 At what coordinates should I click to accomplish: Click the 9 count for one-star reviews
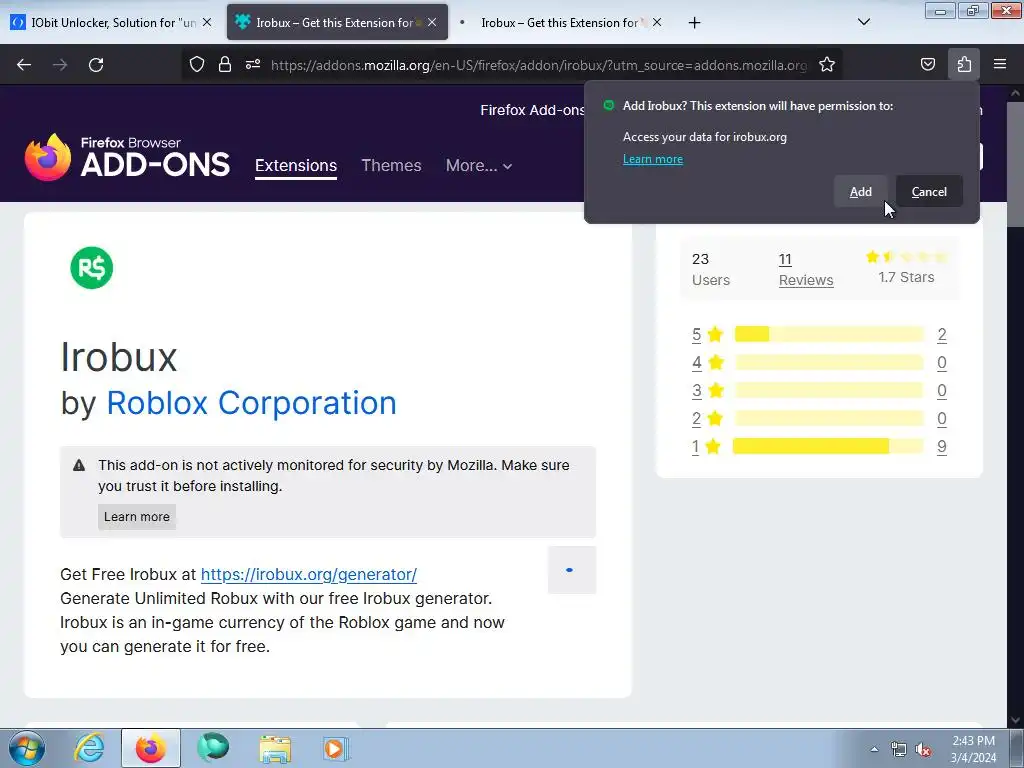click(942, 447)
